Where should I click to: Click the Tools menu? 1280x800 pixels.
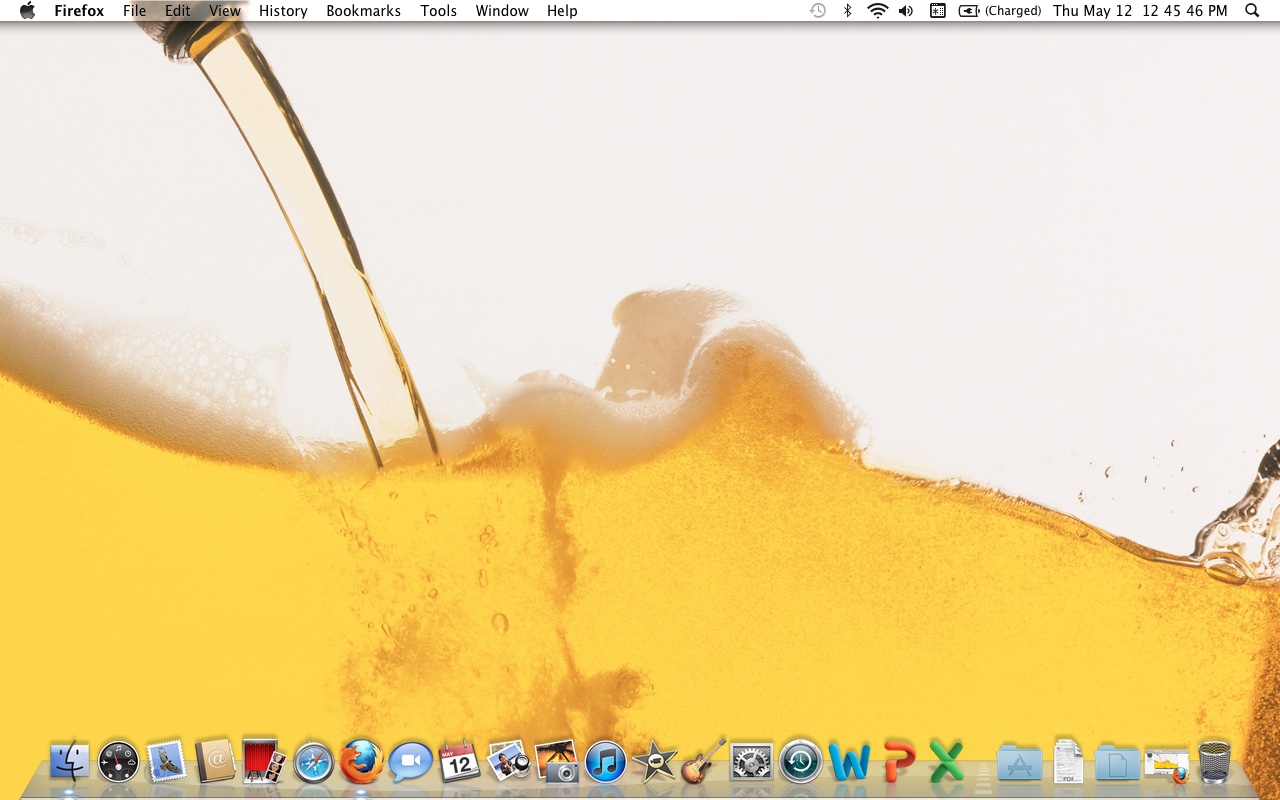click(438, 11)
